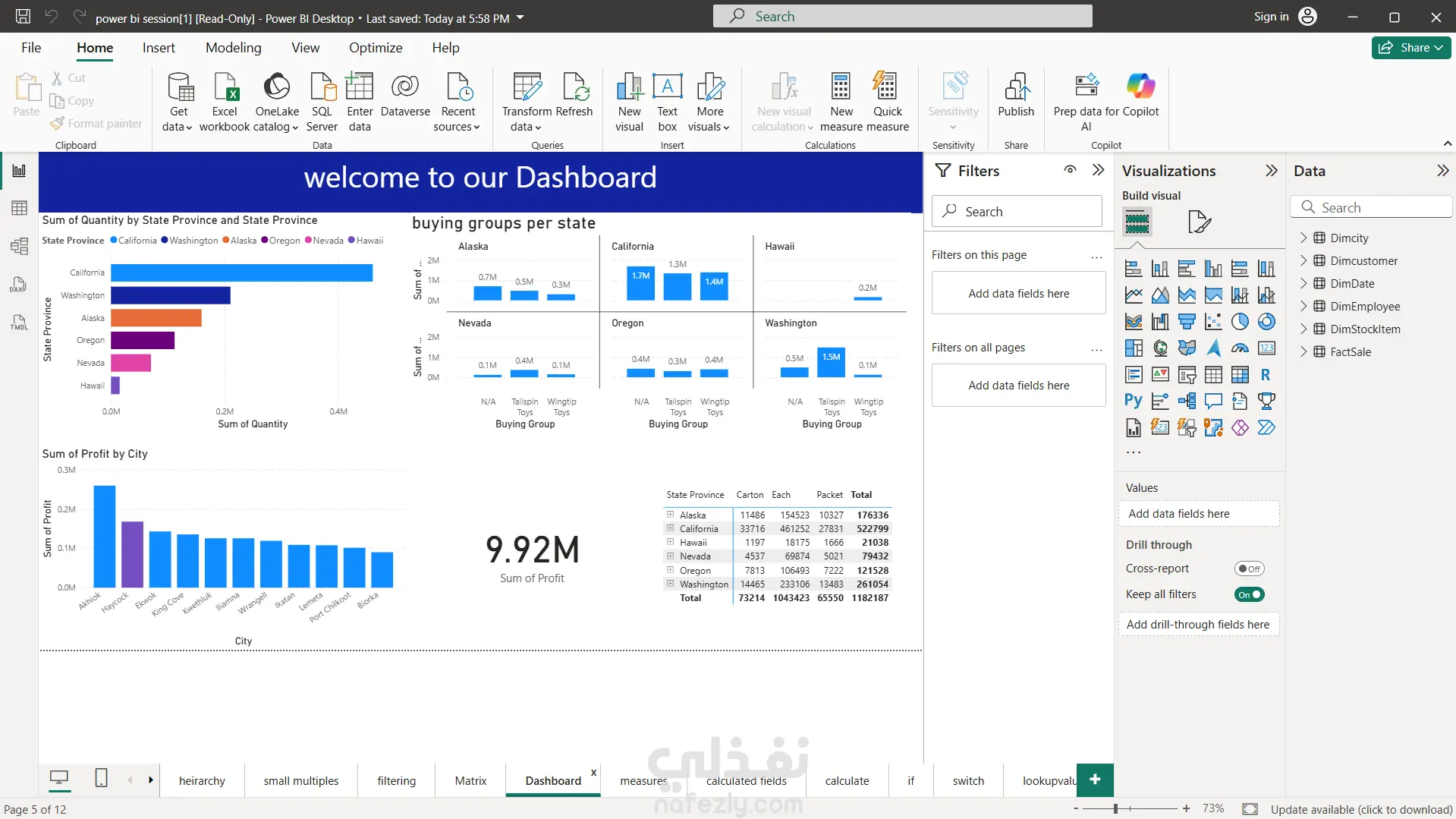
Task: Expand the FactSale table
Action: pyautogui.click(x=1303, y=351)
